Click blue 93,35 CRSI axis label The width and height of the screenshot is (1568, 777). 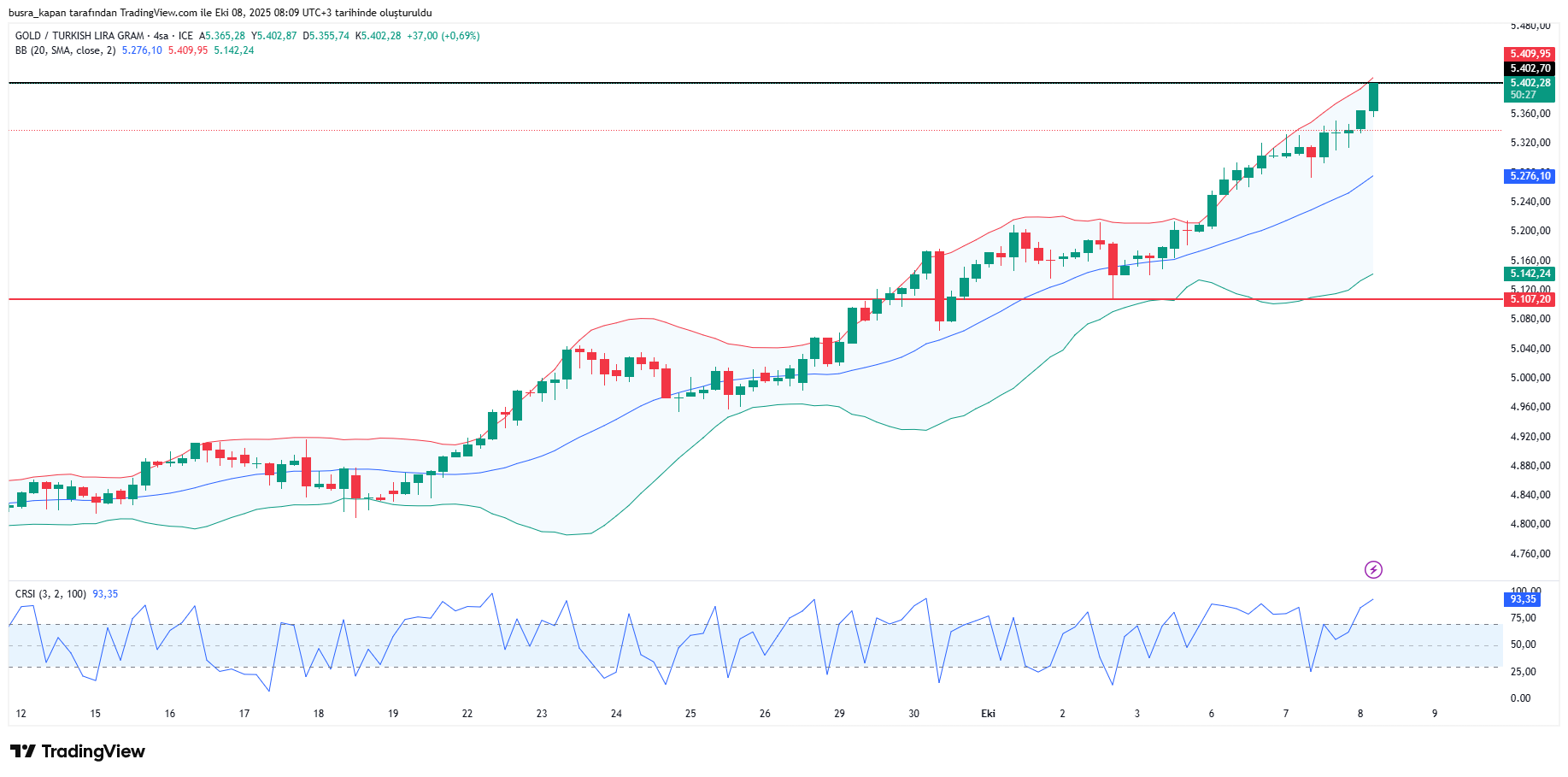coord(1521,599)
